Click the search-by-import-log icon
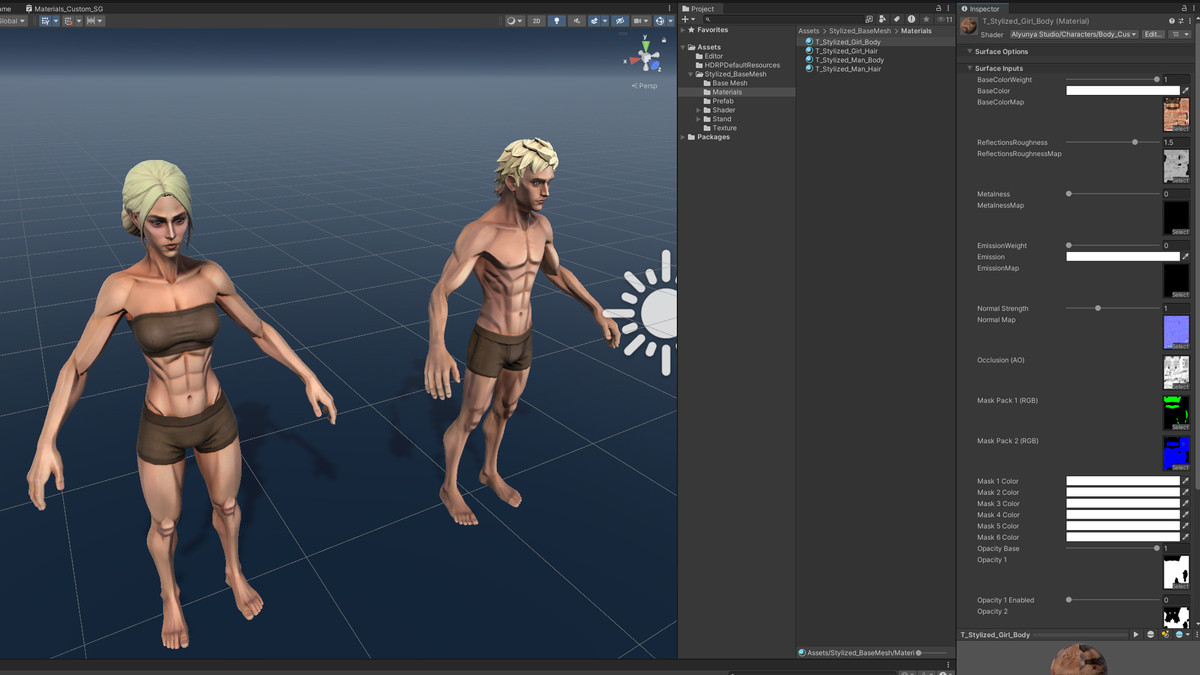 coord(911,19)
